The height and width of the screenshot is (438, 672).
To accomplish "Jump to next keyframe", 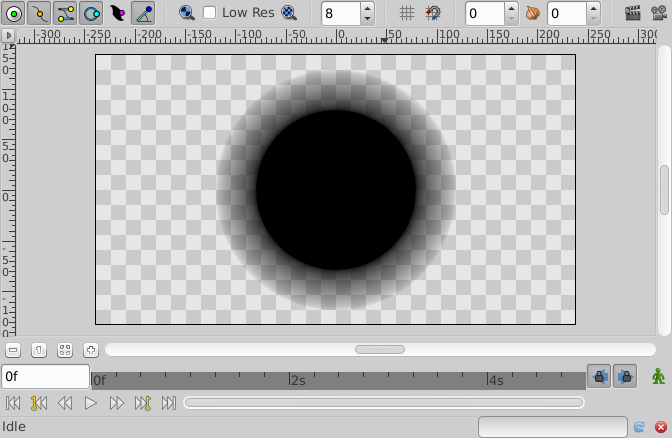I will point(143,403).
